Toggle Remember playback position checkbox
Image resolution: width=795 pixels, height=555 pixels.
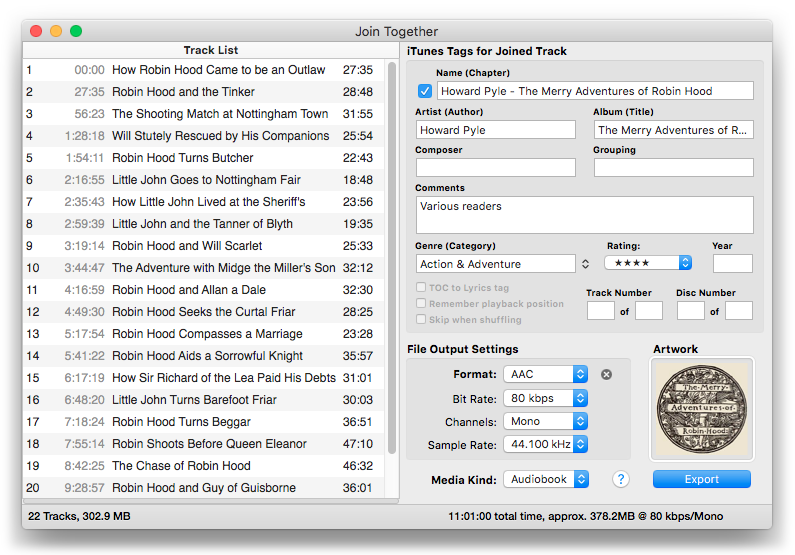point(421,303)
